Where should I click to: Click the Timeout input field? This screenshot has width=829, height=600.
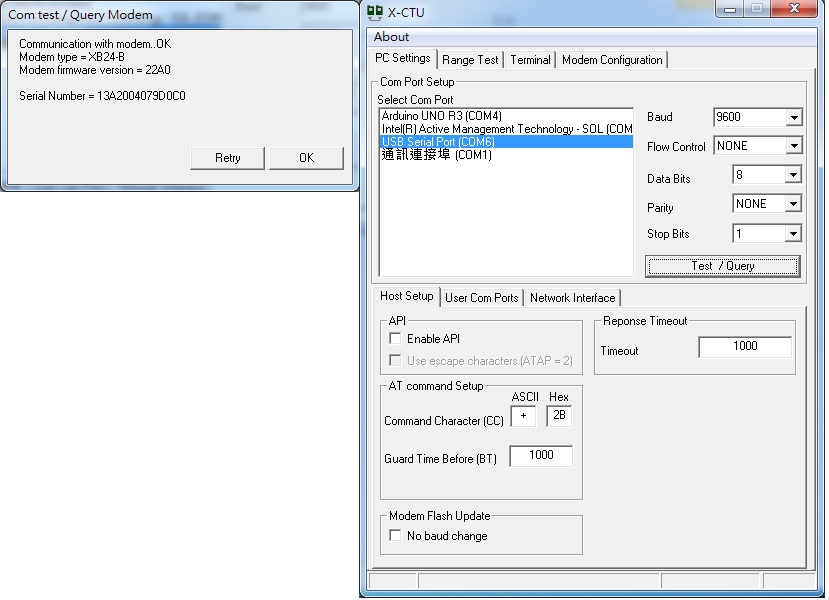pos(745,346)
